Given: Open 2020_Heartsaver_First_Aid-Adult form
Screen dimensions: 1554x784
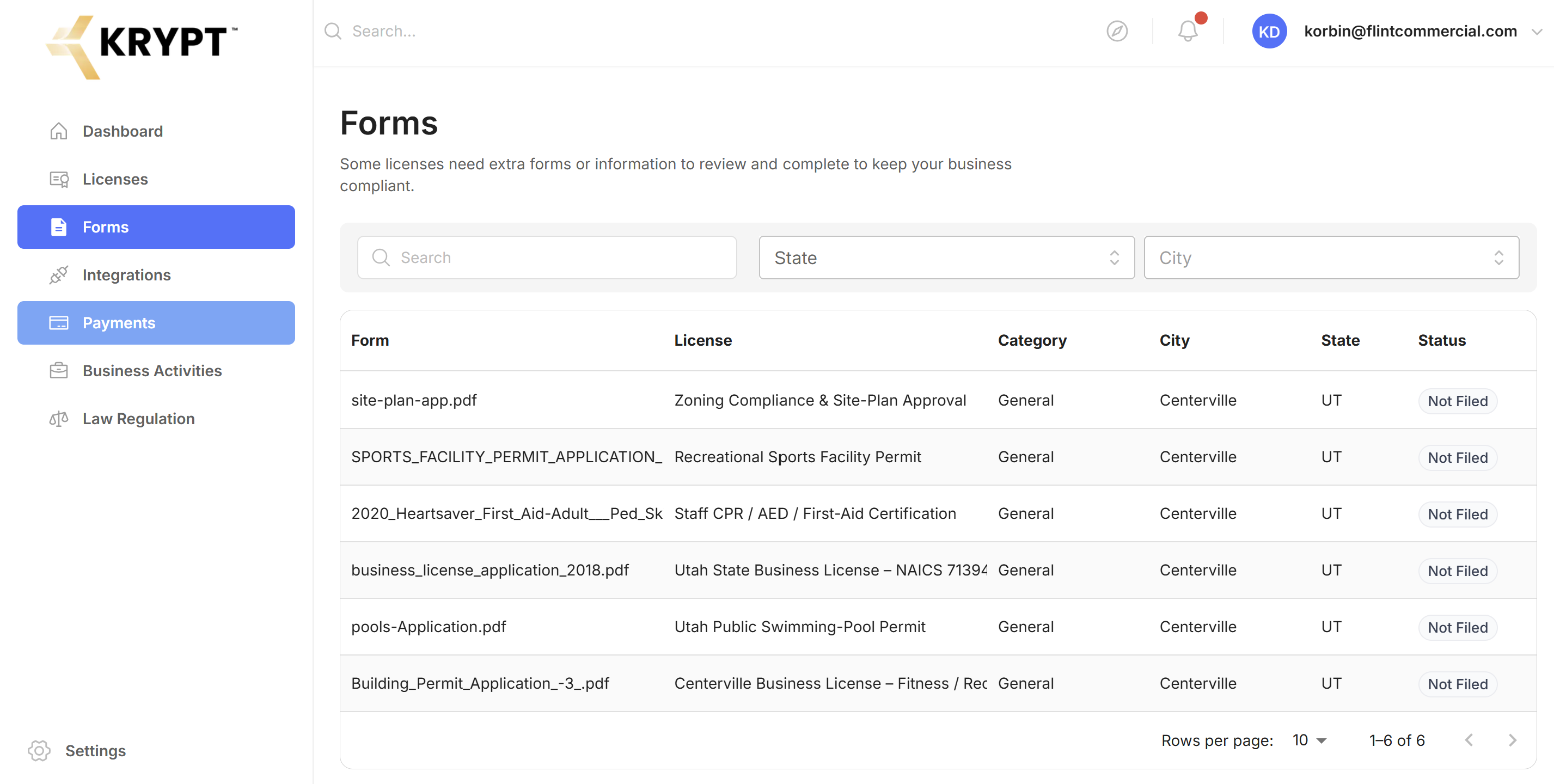Looking at the screenshot, I should [507, 513].
